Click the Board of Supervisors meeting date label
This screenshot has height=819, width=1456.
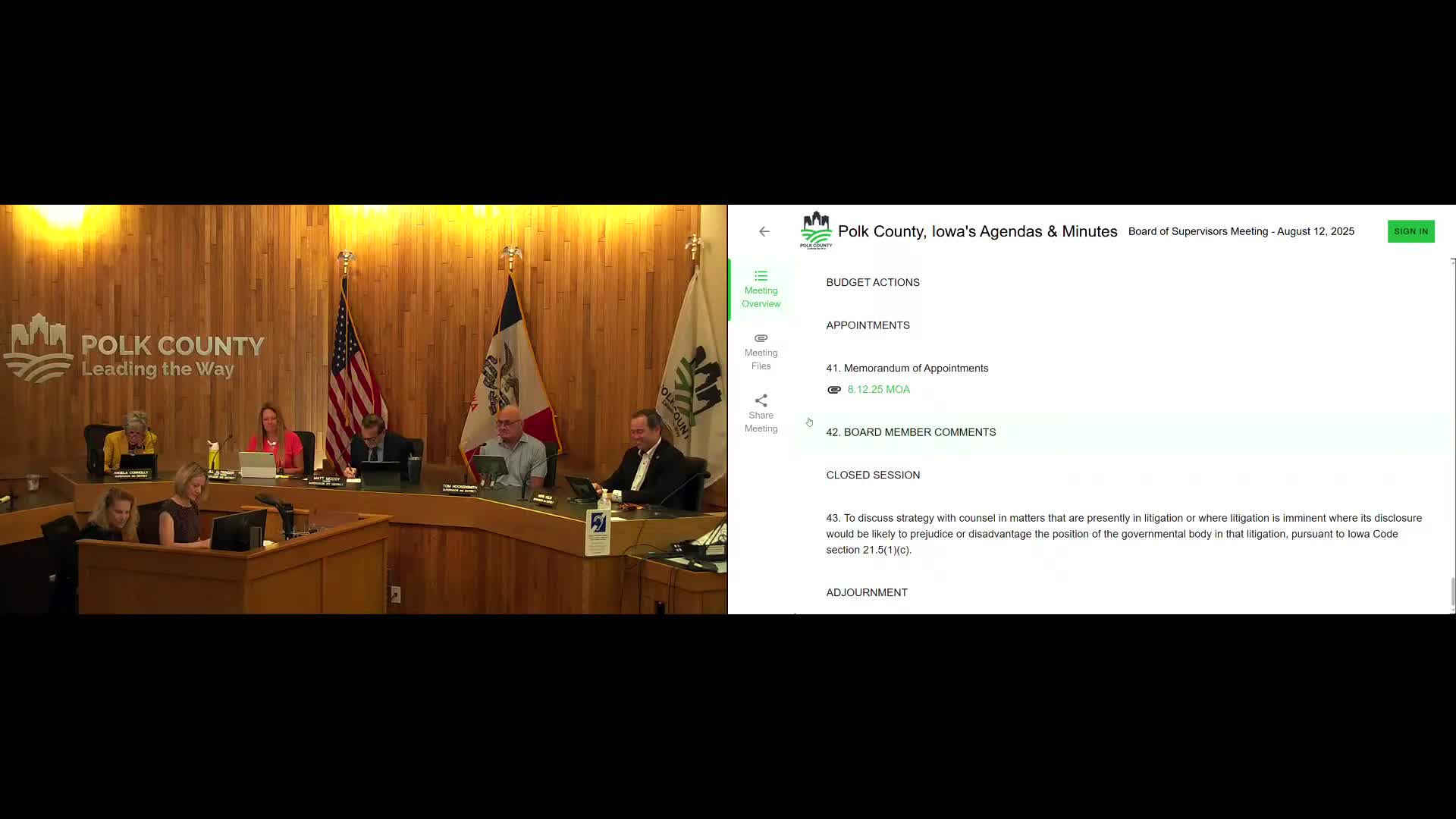click(1241, 231)
